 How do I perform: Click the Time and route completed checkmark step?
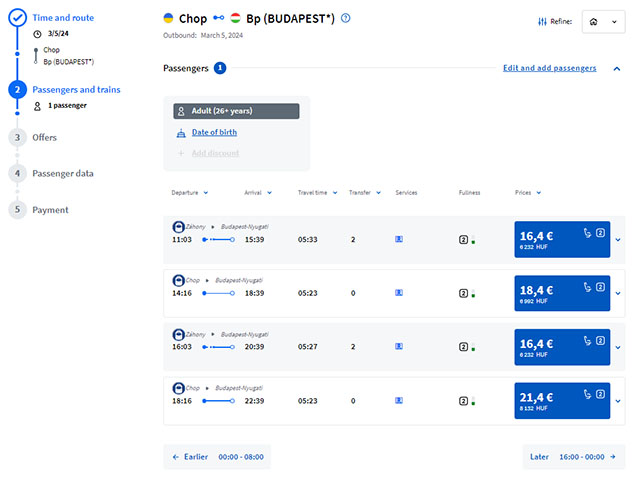pyautogui.click(x=18, y=18)
